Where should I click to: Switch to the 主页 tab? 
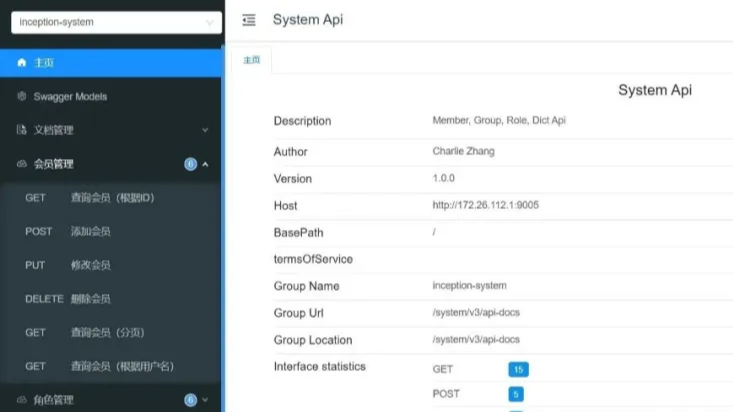[x=252, y=60]
